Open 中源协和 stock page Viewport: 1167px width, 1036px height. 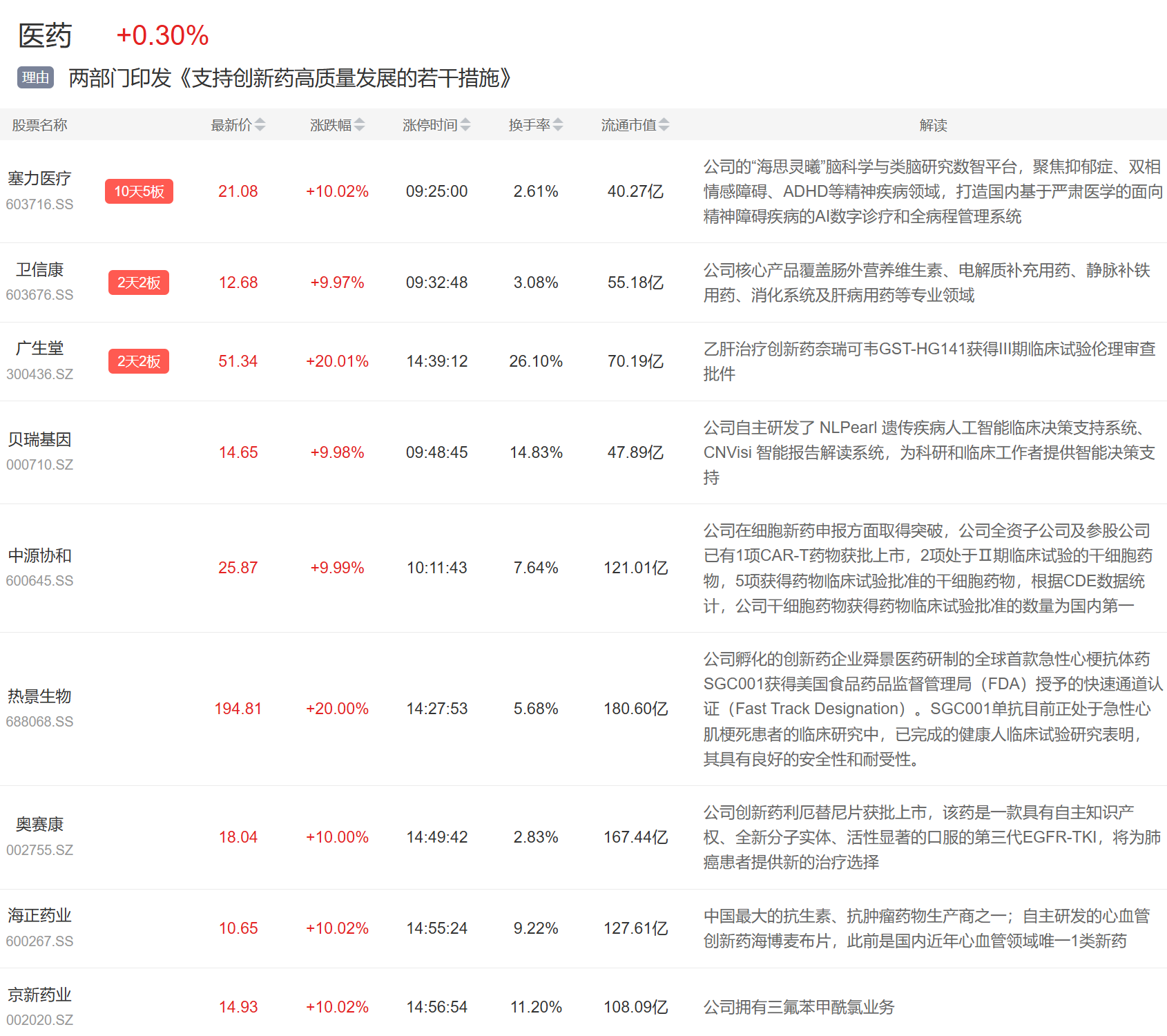click(39, 556)
